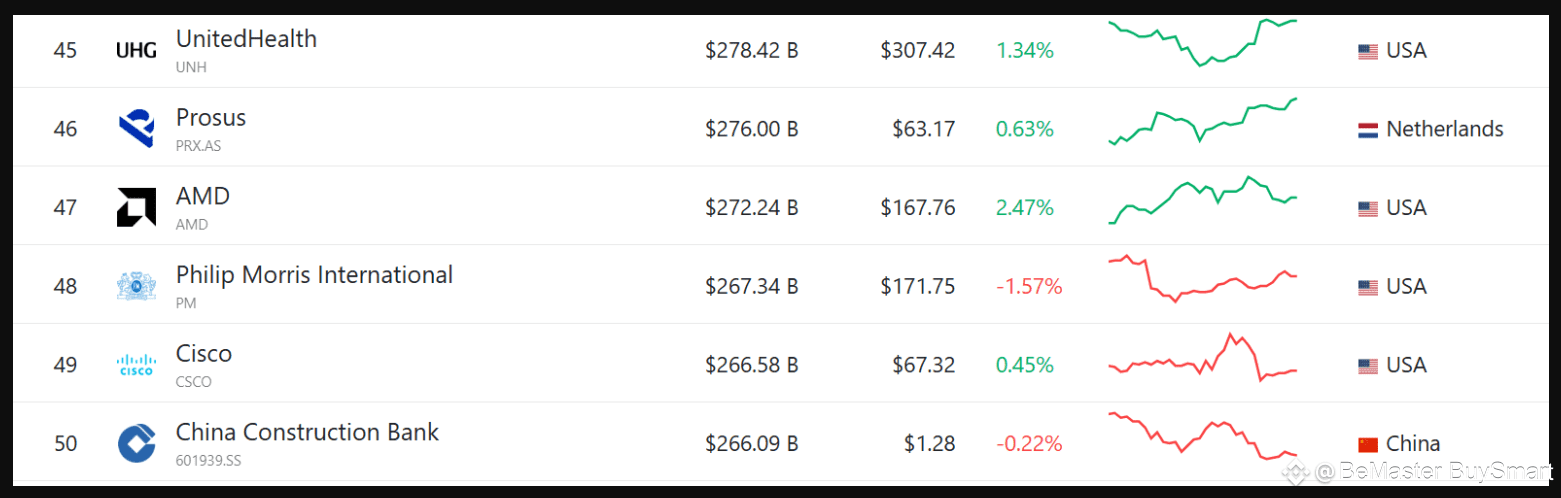Click Cisco's red price trend chart
Image resolution: width=1561 pixels, height=498 pixels.
pyautogui.click(x=1203, y=357)
